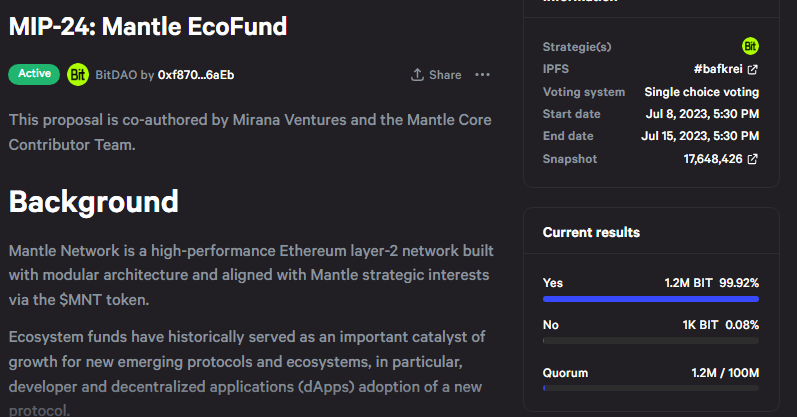Click the Yes result progress bar

pos(651,299)
